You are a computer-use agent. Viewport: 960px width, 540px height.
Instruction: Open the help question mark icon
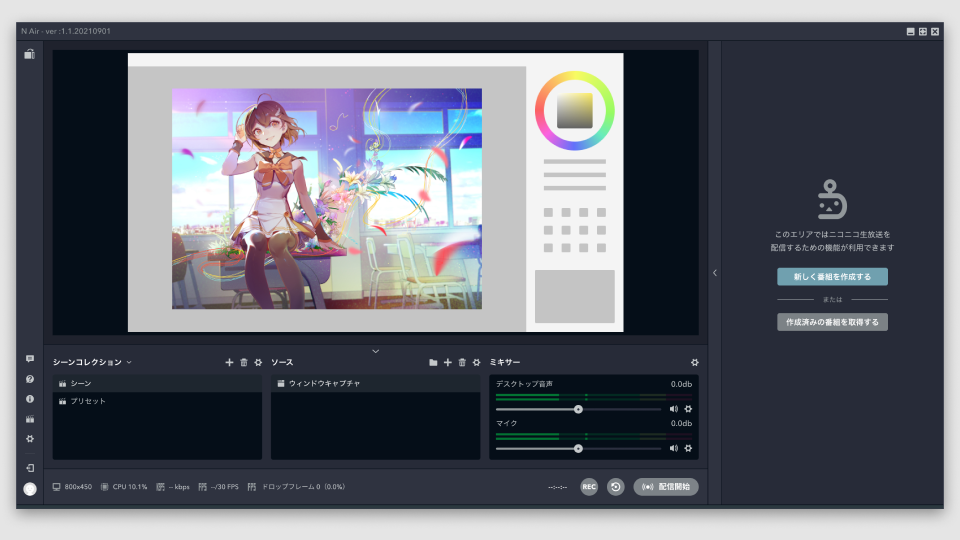coord(29,379)
